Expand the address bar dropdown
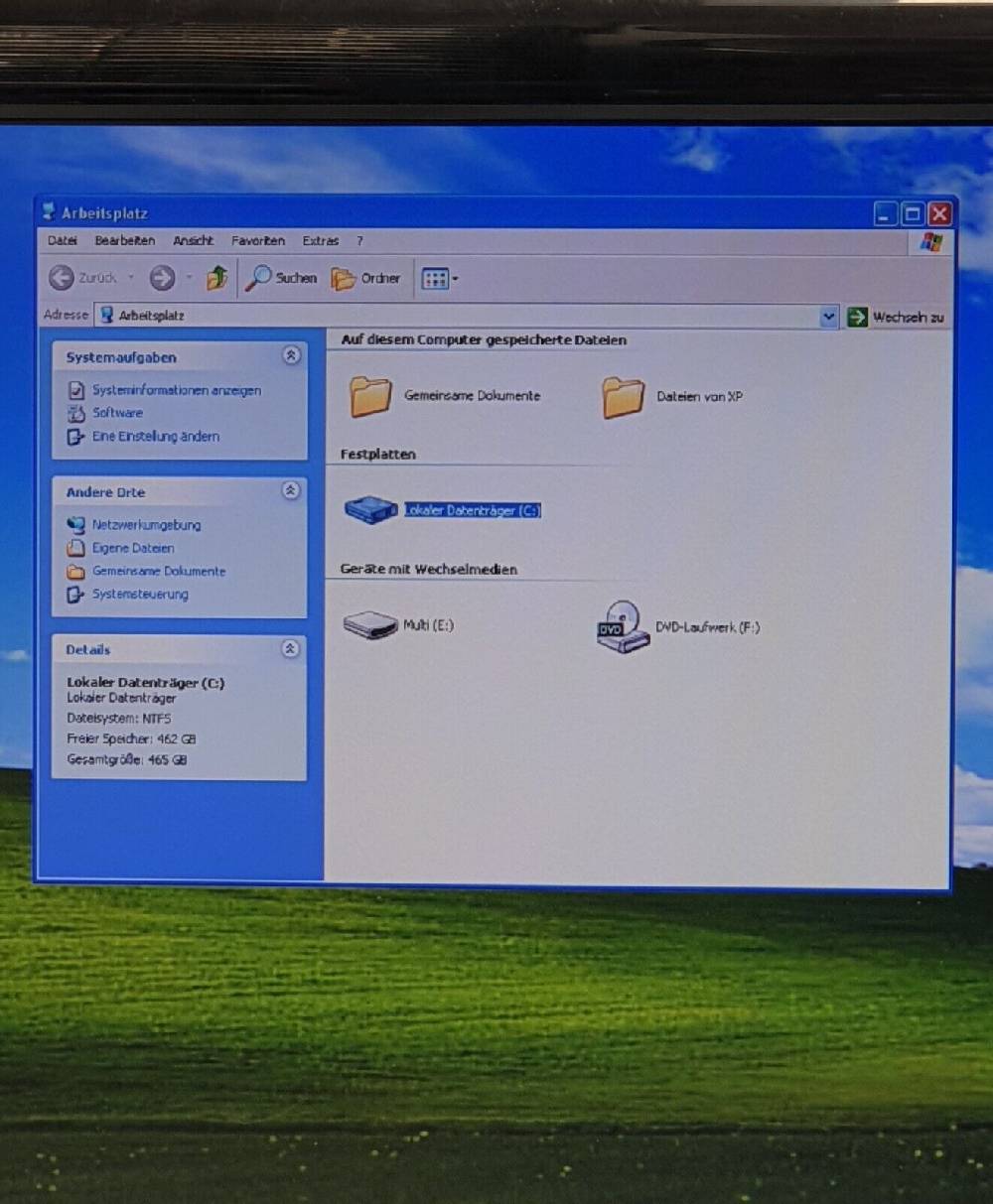Screen dimensions: 993x1204 [829, 317]
